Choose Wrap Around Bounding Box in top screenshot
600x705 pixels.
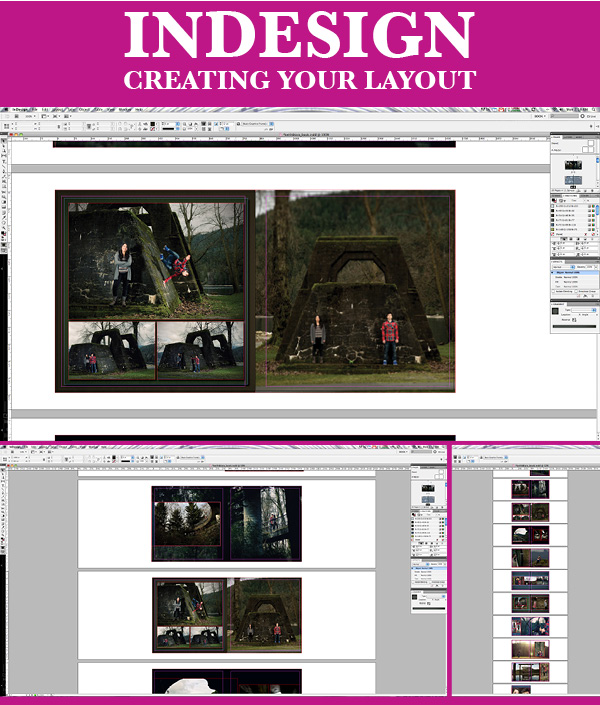[571, 239]
